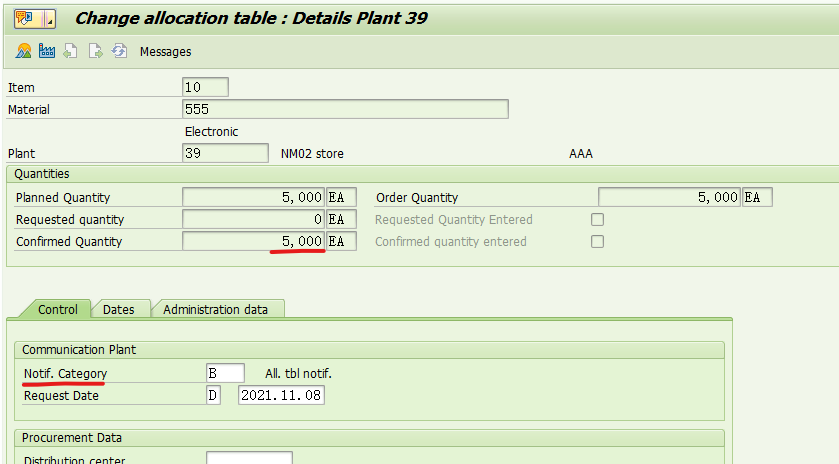Click the 'Notif. Category' label
The height and width of the screenshot is (464, 839).
65,374
